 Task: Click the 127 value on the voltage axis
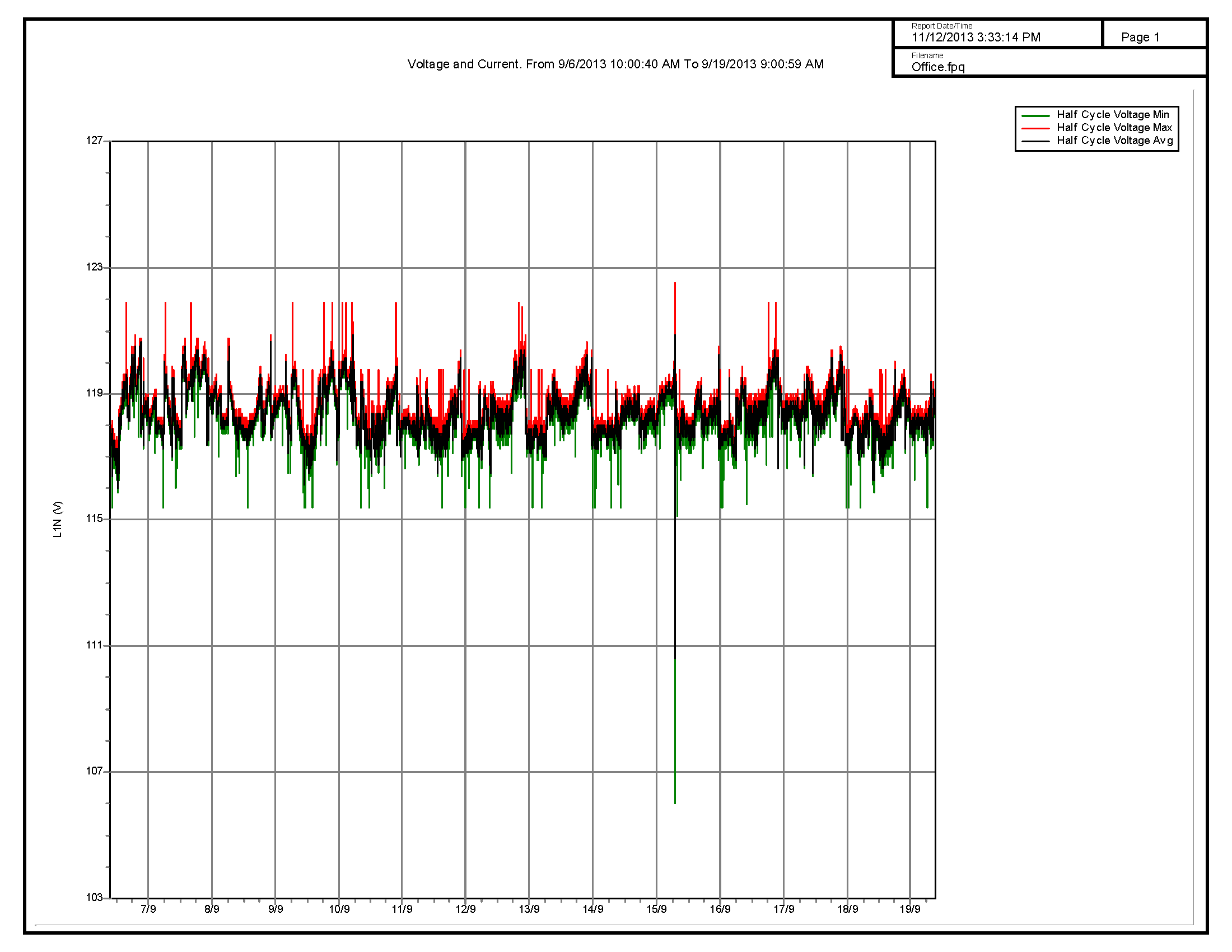94,141
